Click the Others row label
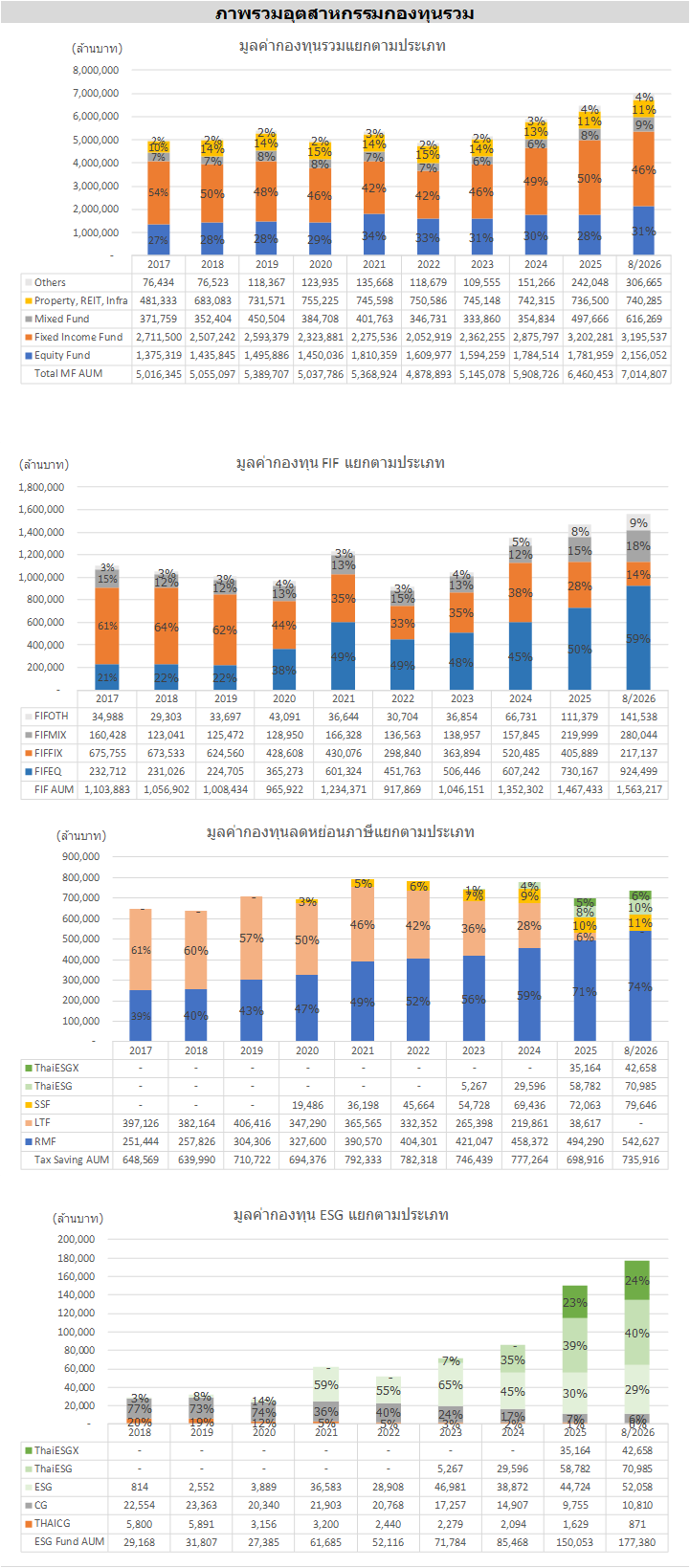 50,283
